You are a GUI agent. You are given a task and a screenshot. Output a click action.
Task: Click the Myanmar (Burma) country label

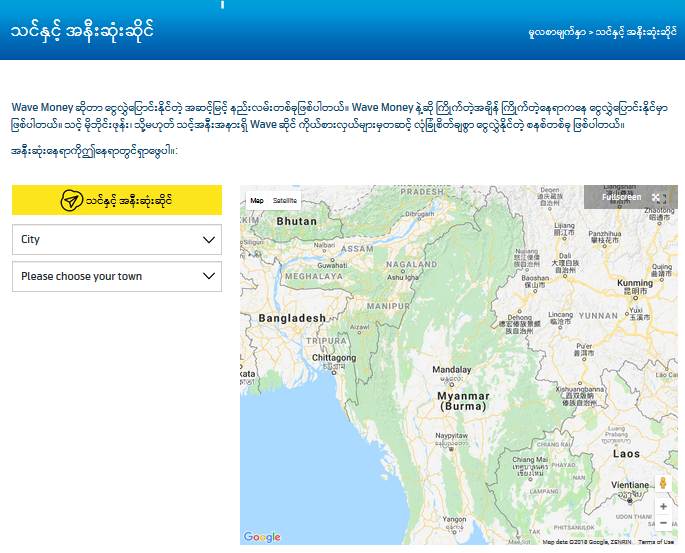463,401
